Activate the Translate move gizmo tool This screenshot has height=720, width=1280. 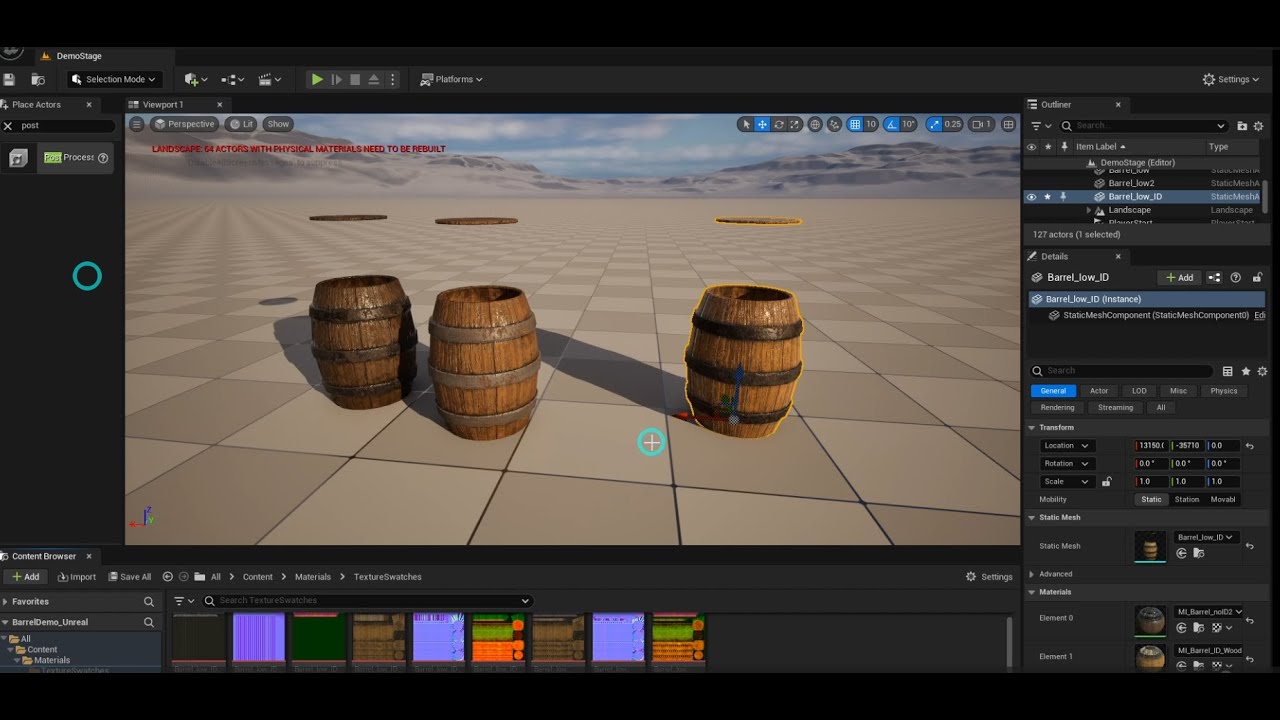pos(762,124)
